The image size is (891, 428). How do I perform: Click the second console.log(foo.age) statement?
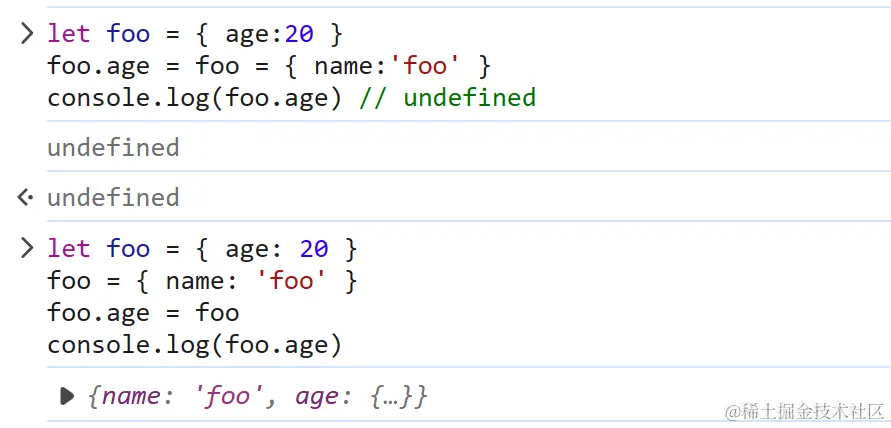pos(194,346)
